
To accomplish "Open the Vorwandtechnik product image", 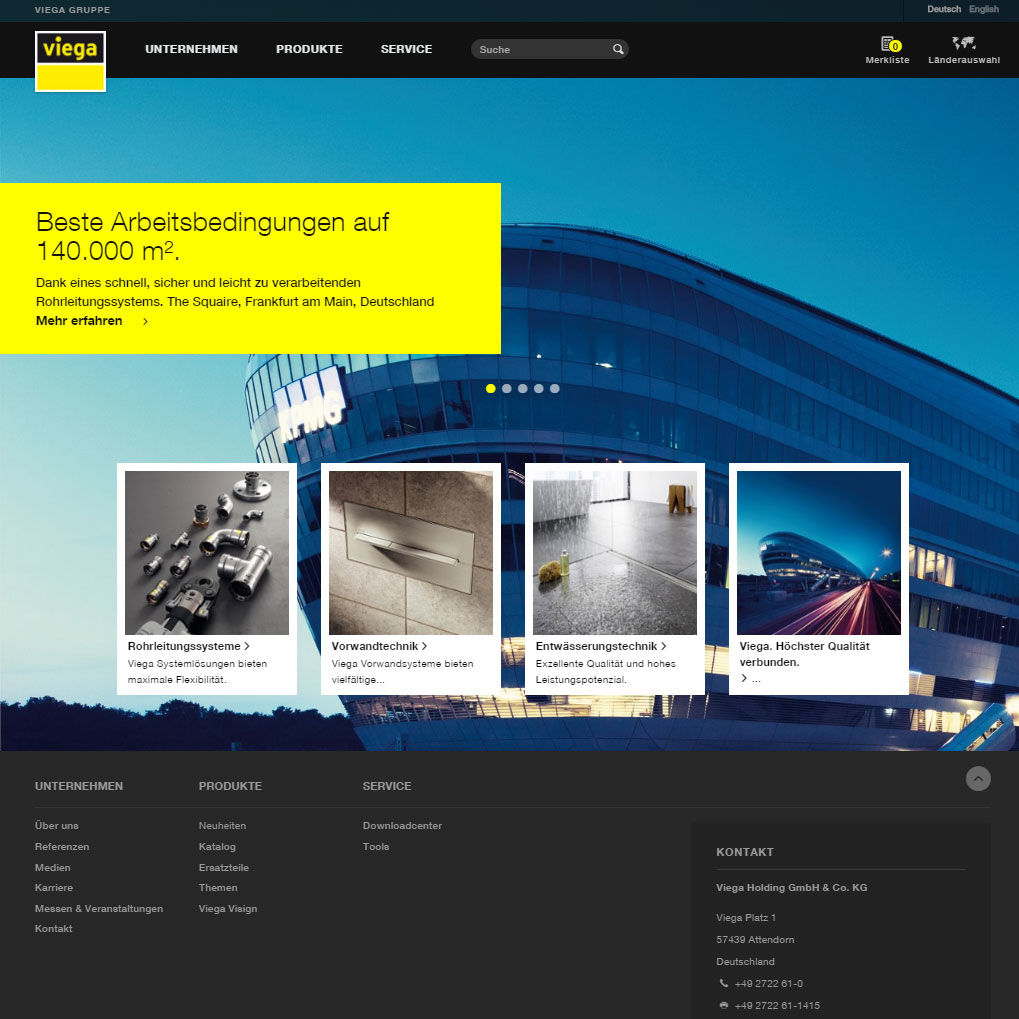I will (411, 552).
